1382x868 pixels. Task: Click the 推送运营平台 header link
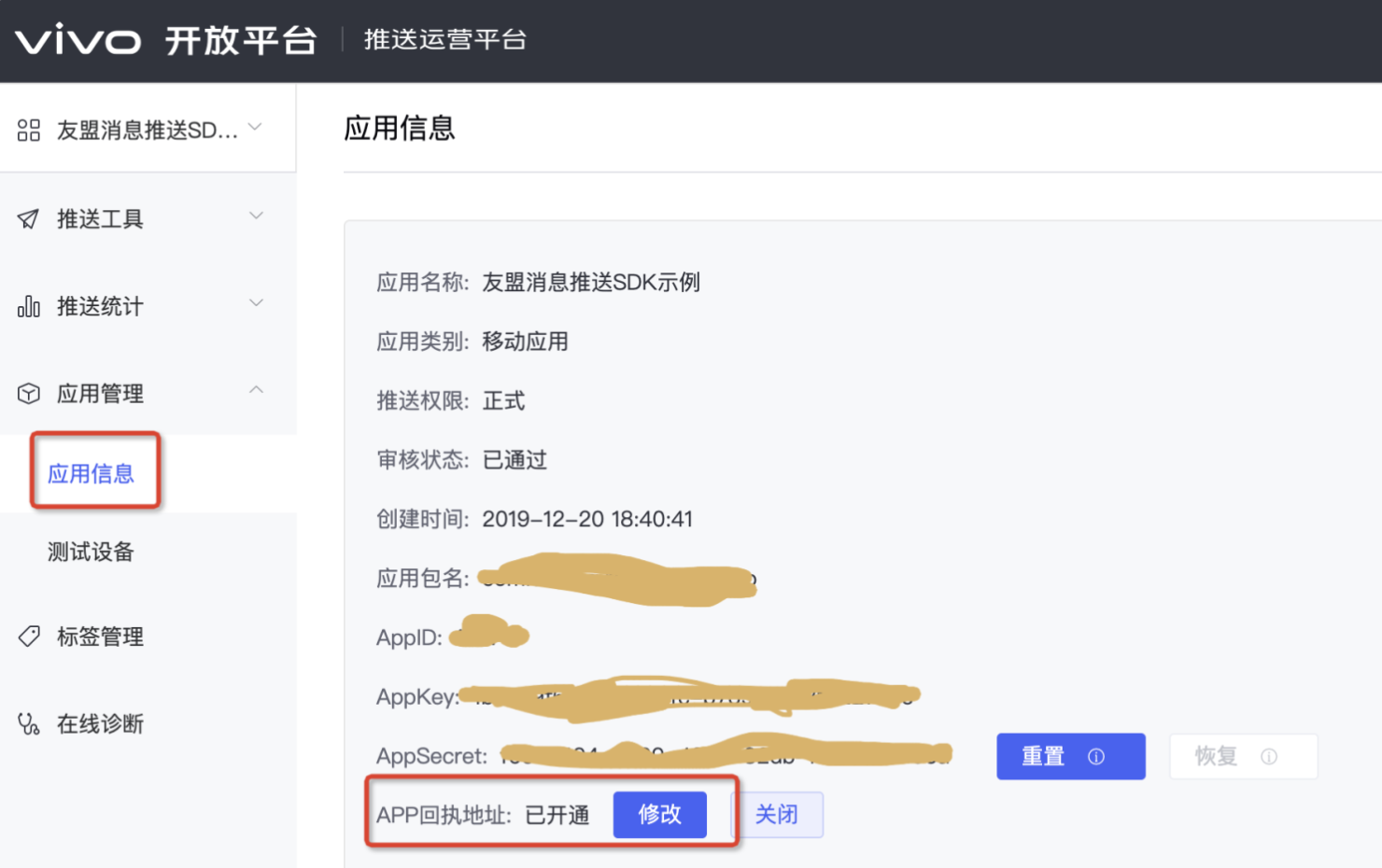(x=445, y=39)
